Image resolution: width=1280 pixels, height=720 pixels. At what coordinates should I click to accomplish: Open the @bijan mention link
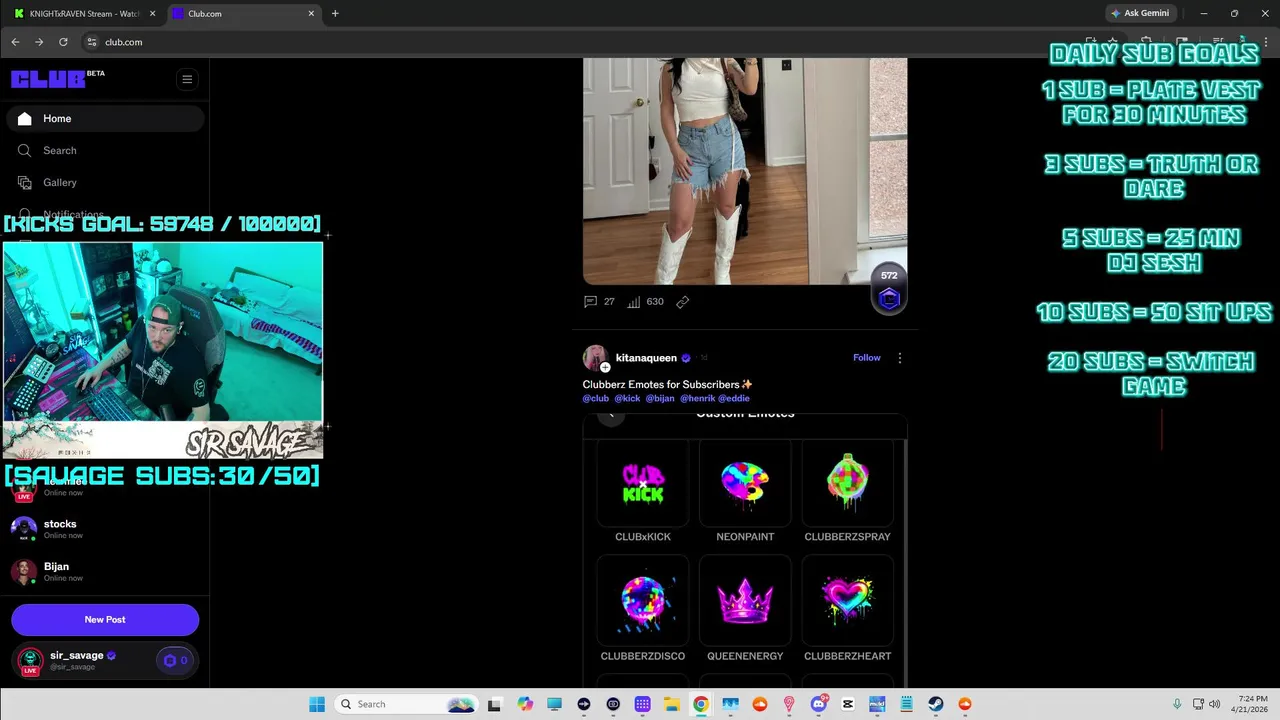660,398
